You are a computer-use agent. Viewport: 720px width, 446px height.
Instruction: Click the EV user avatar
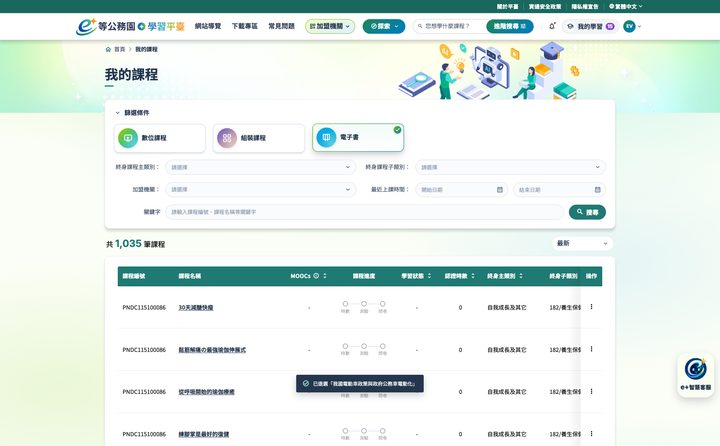tap(629, 26)
